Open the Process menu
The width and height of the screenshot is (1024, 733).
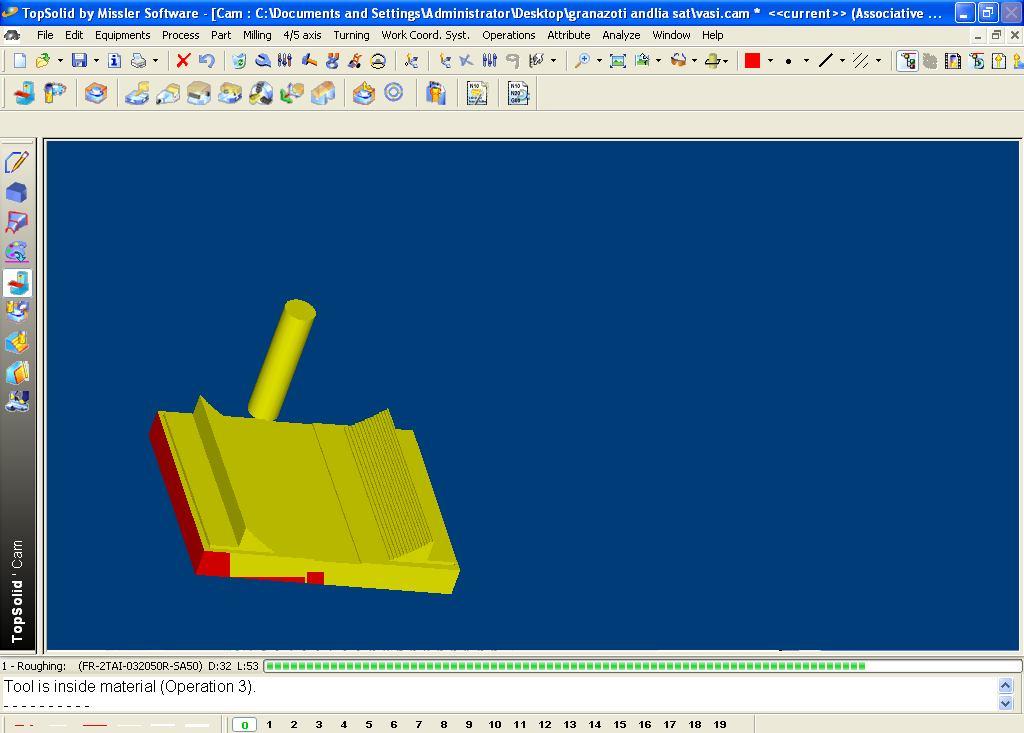tap(181, 35)
